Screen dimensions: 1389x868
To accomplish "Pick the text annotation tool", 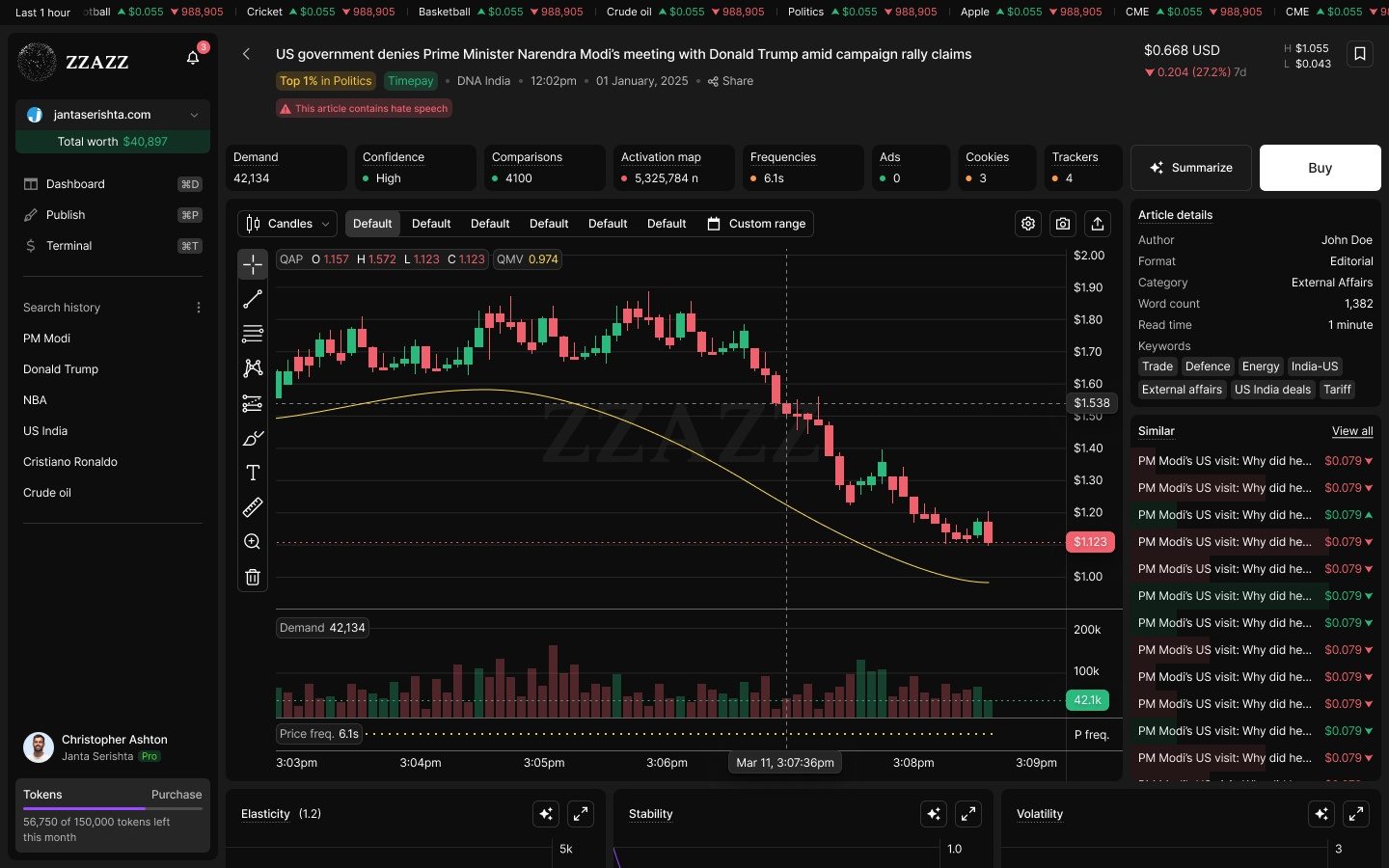I will [x=253, y=473].
